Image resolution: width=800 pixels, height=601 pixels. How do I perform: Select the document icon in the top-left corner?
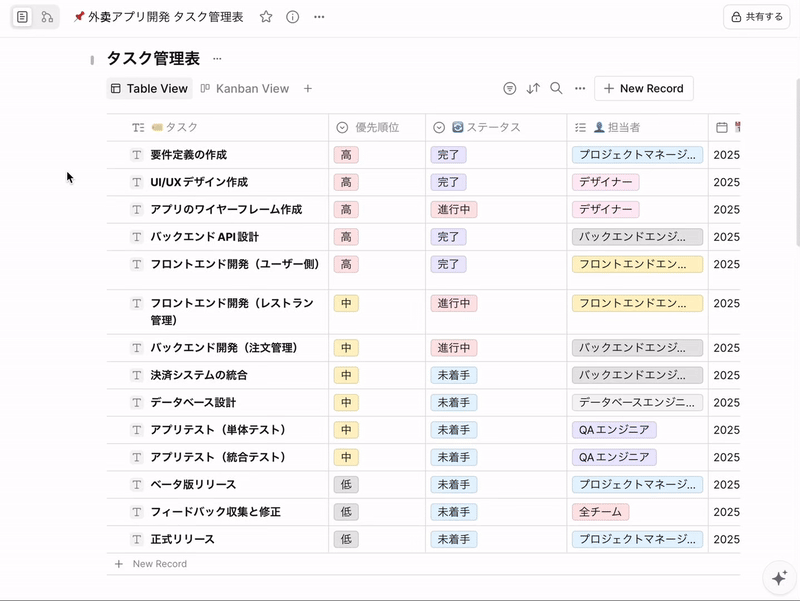pos(22,16)
